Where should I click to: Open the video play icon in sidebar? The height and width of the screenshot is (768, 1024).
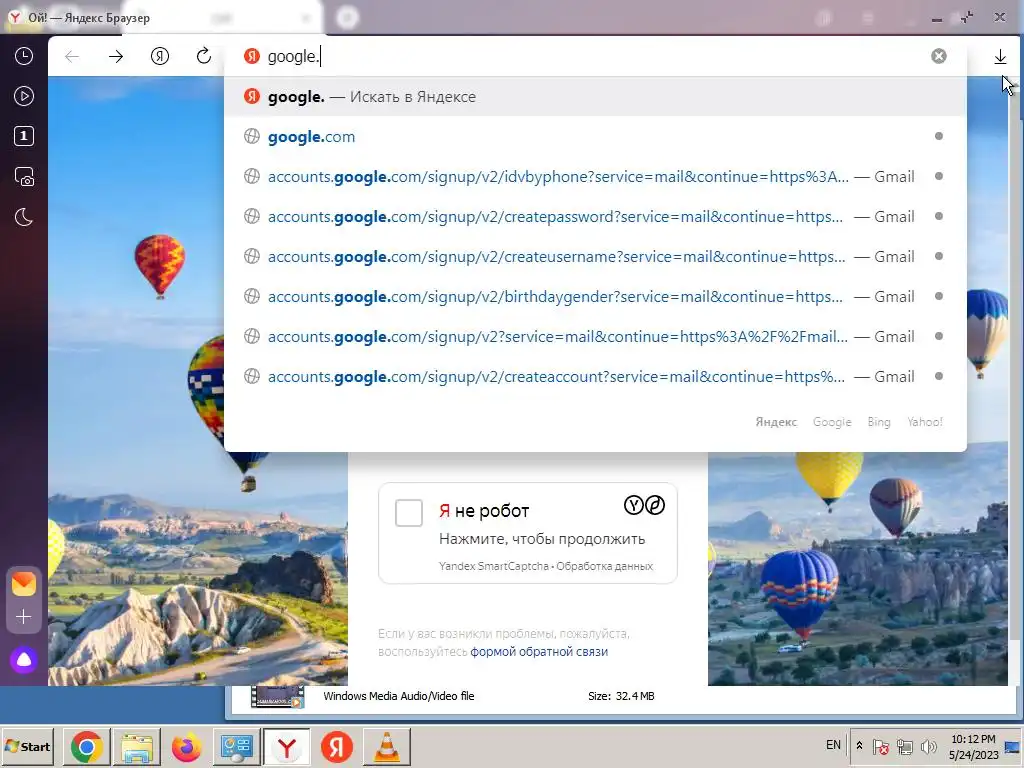tap(24, 97)
